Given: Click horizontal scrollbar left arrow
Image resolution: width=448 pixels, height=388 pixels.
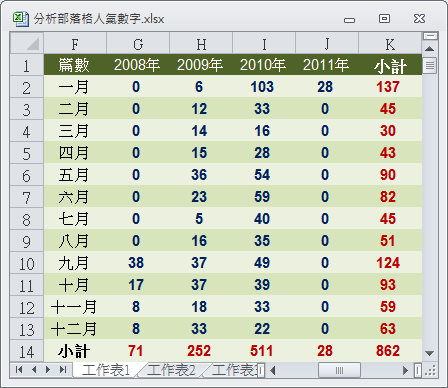Looking at the screenshot, I should click(273, 370).
